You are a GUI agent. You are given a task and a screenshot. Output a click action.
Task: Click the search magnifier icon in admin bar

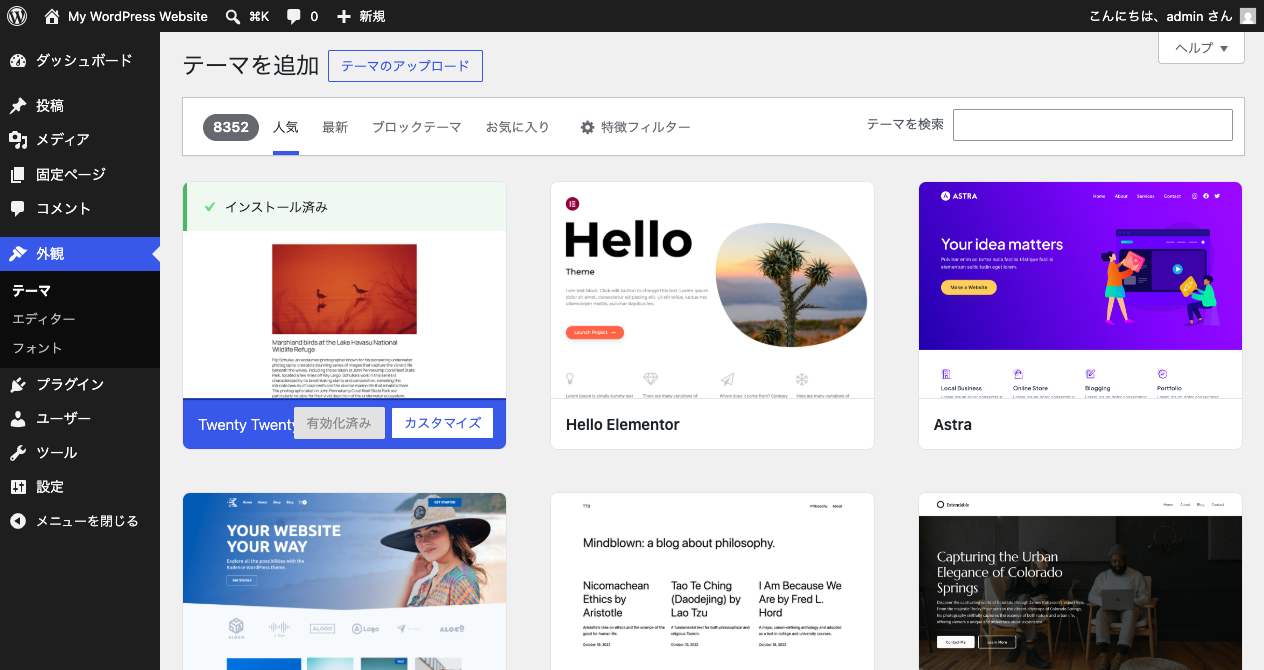tap(232, 16)
